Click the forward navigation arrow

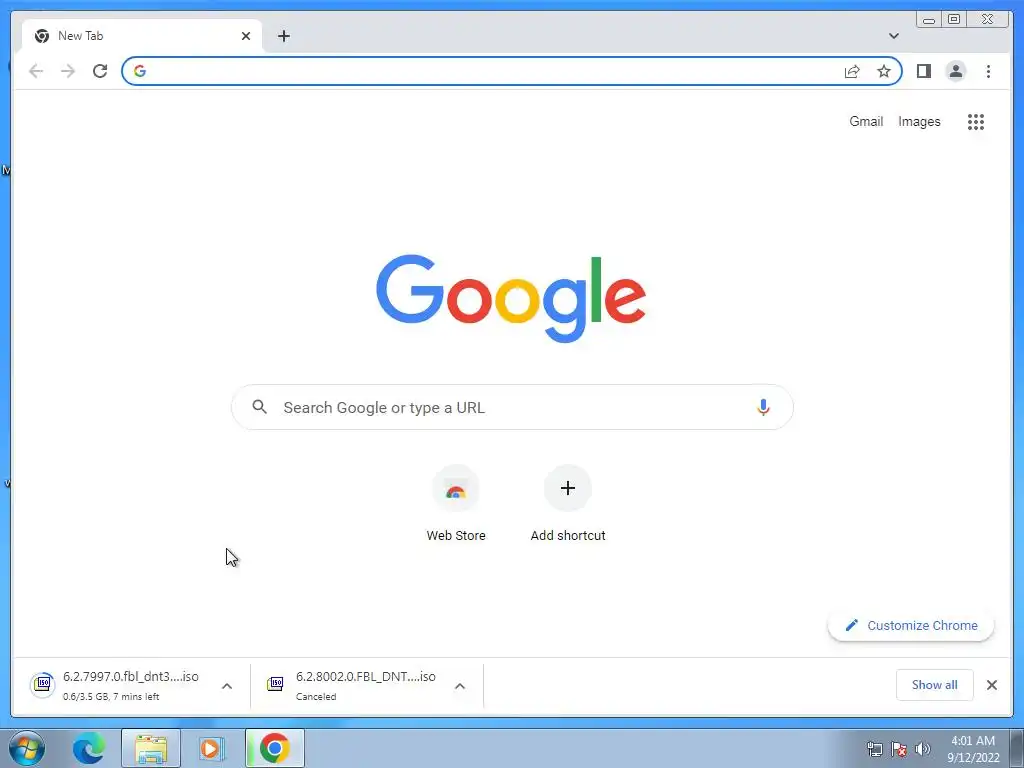click(68, 71)
